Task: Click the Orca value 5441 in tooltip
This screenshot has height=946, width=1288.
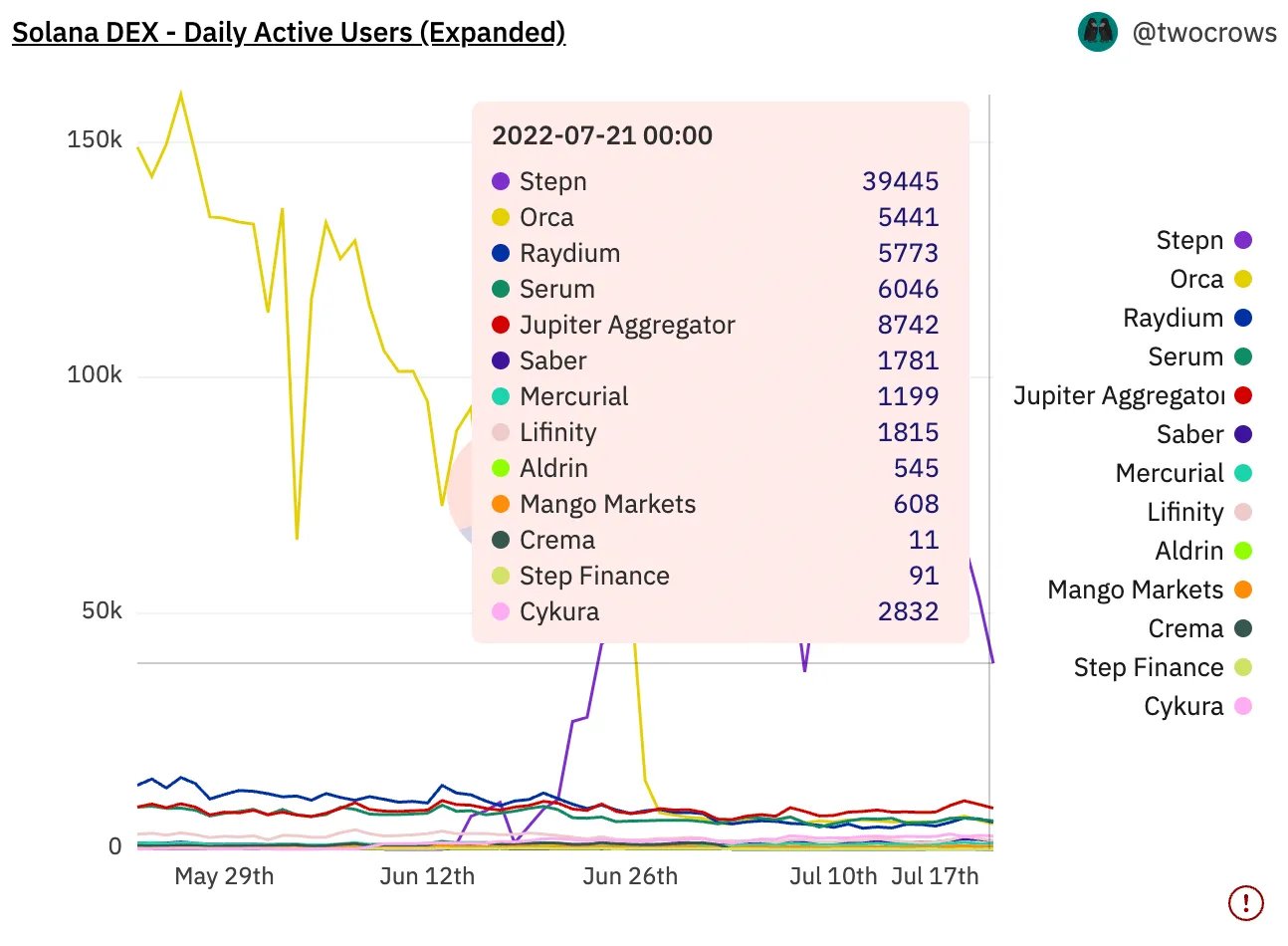Action: pos(908,217)
